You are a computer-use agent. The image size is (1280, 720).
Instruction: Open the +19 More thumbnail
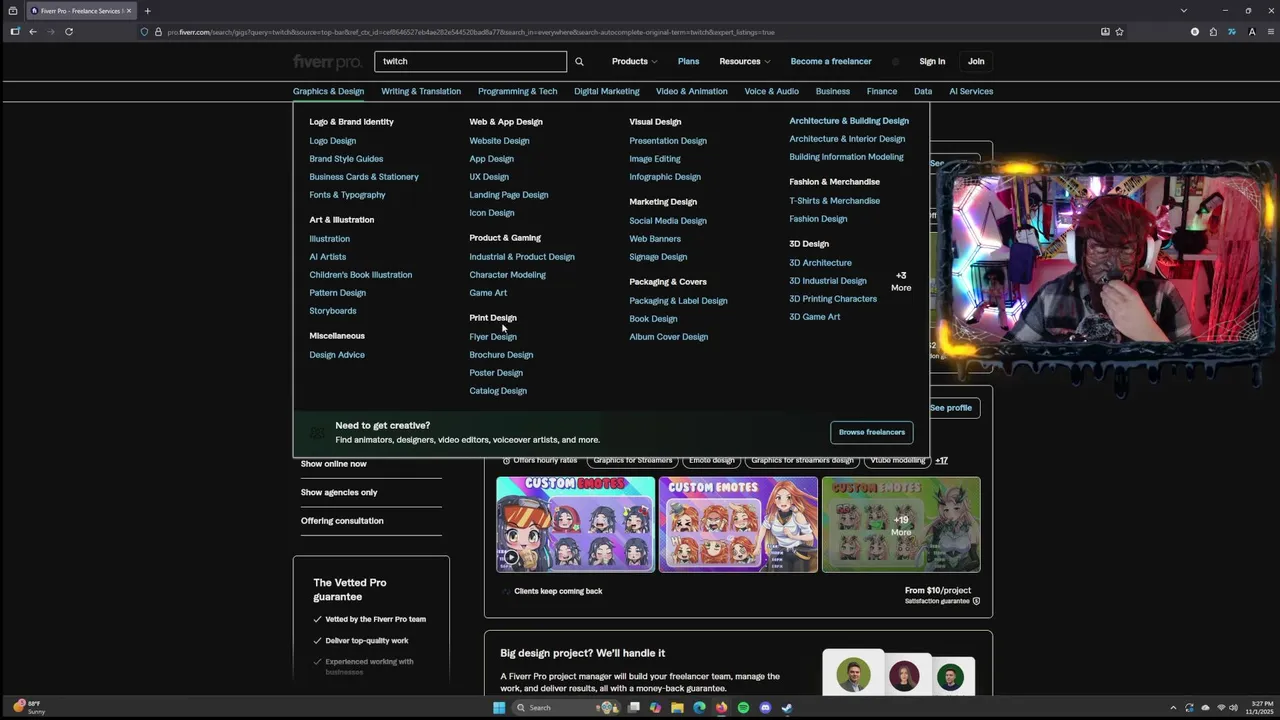(901, 525)
